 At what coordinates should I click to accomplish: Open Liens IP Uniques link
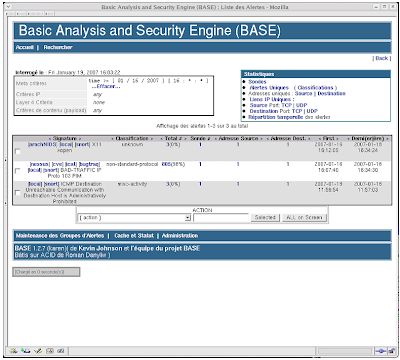[x=272, y=99]
